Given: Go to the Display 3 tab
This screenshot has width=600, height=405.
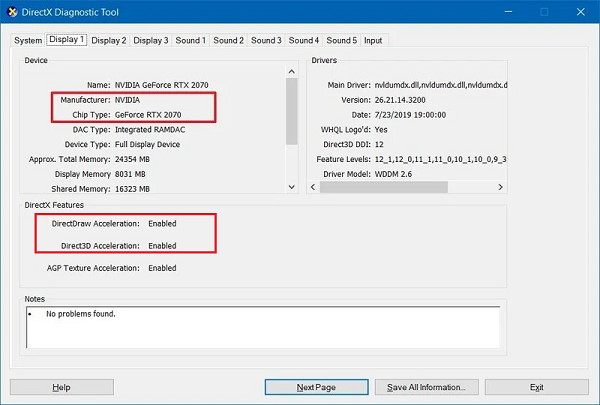Looking at the screenshot, I should (x=151, y=40).
